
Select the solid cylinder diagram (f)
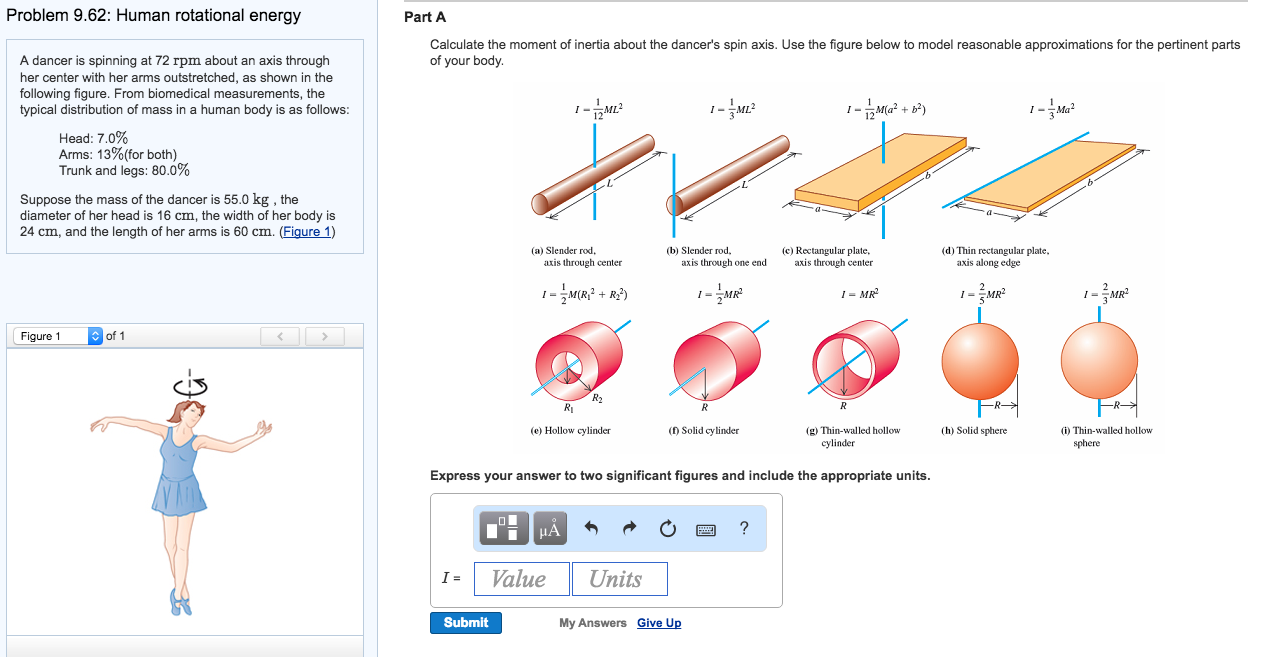pyautogui.click(x=717, y=360)
